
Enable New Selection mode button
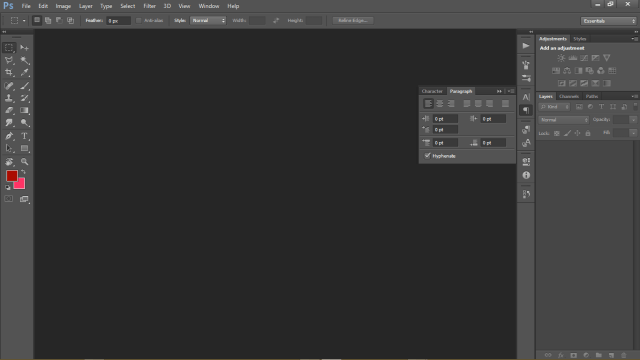pos(37,20)
